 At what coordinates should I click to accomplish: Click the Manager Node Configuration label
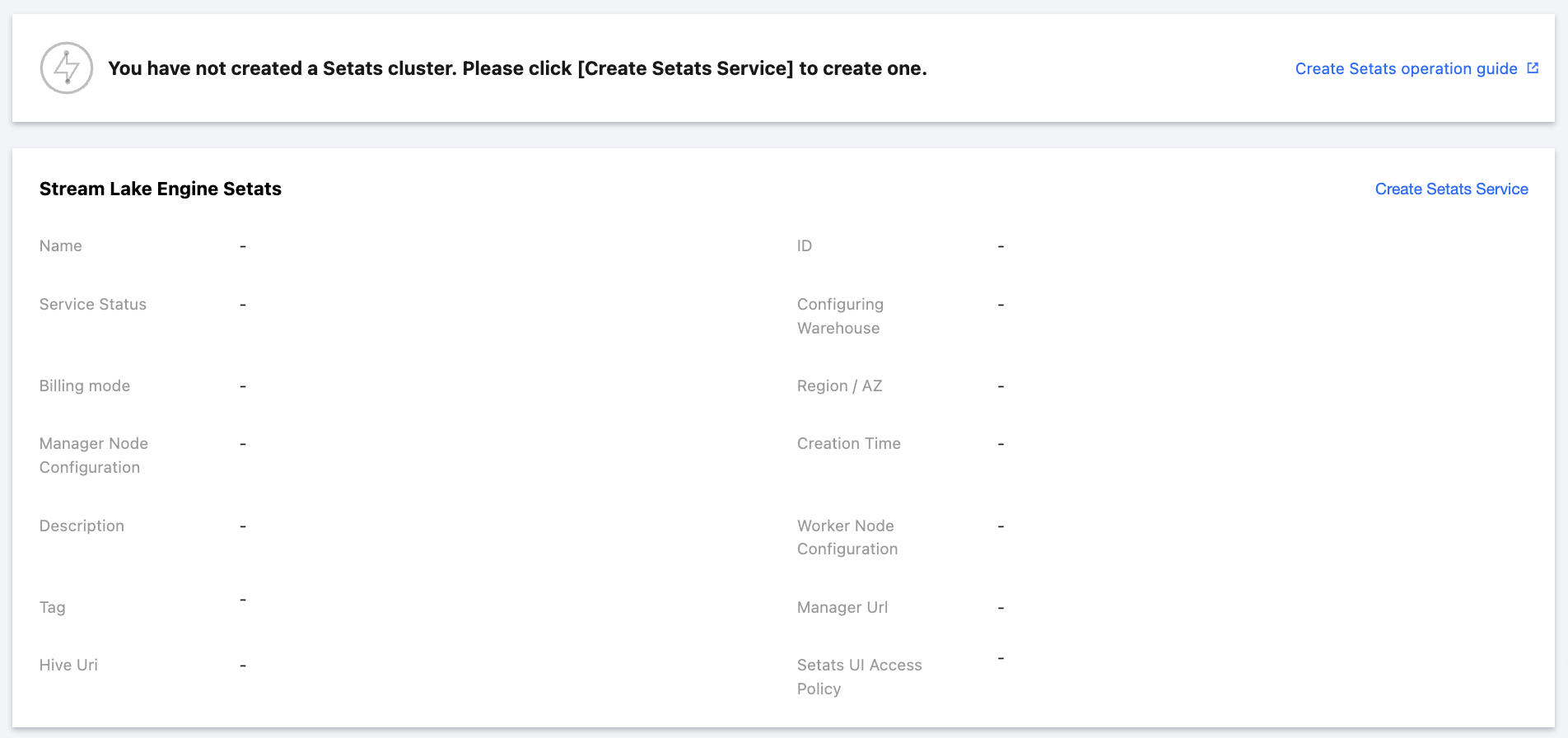tap(94, 455)
